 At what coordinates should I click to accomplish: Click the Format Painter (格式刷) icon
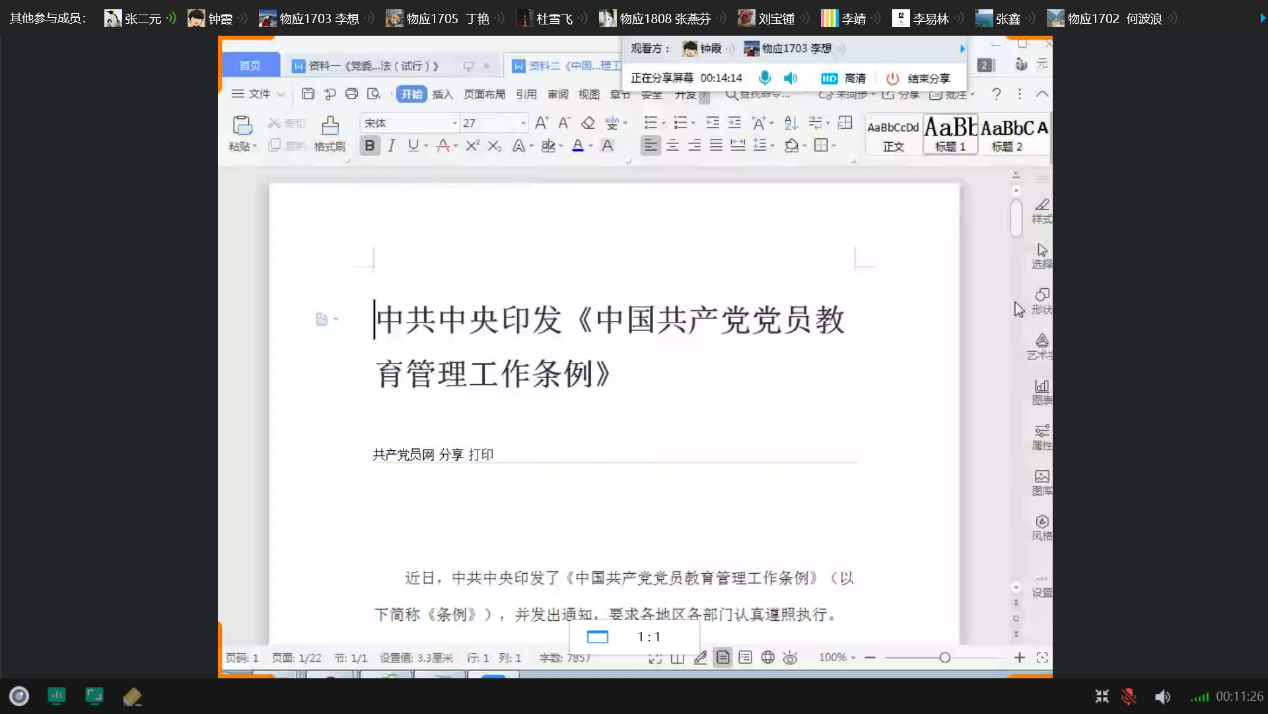[329, 126]
